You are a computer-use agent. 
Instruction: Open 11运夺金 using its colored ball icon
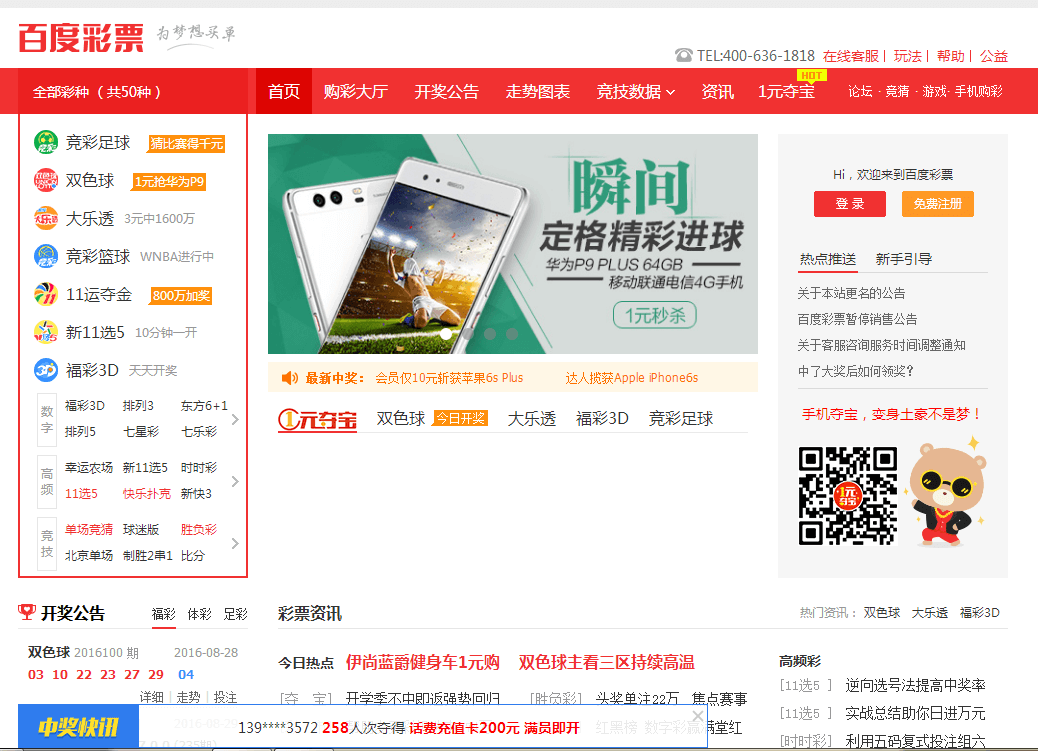click(45, 294)
